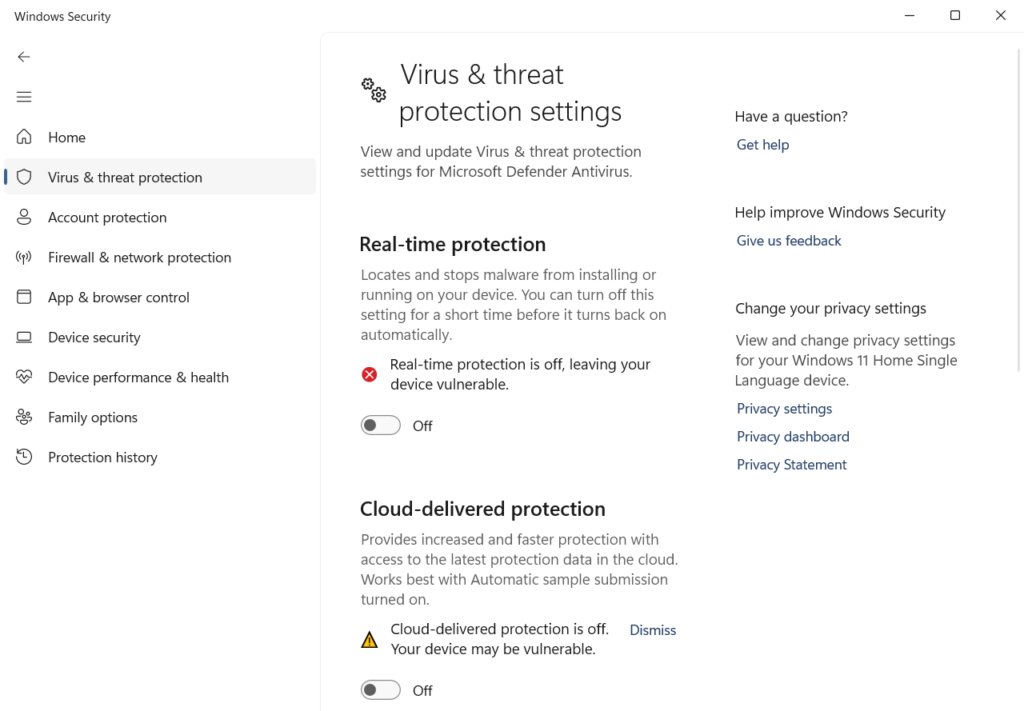
Task: Open Firewall & network protection
Action: pos(138,257)
